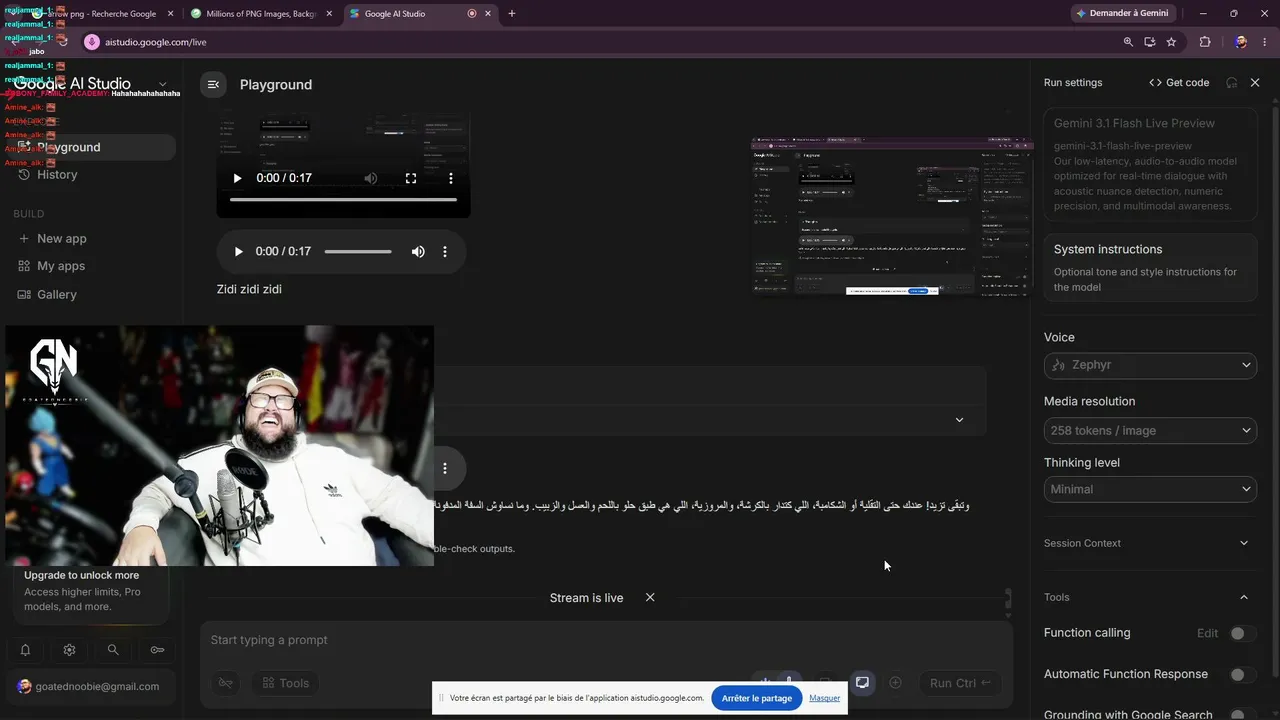This screenshot has height=720, width=1280.
Task: Collapse the sidebar with the menu icon
Action: pos(213,85)
